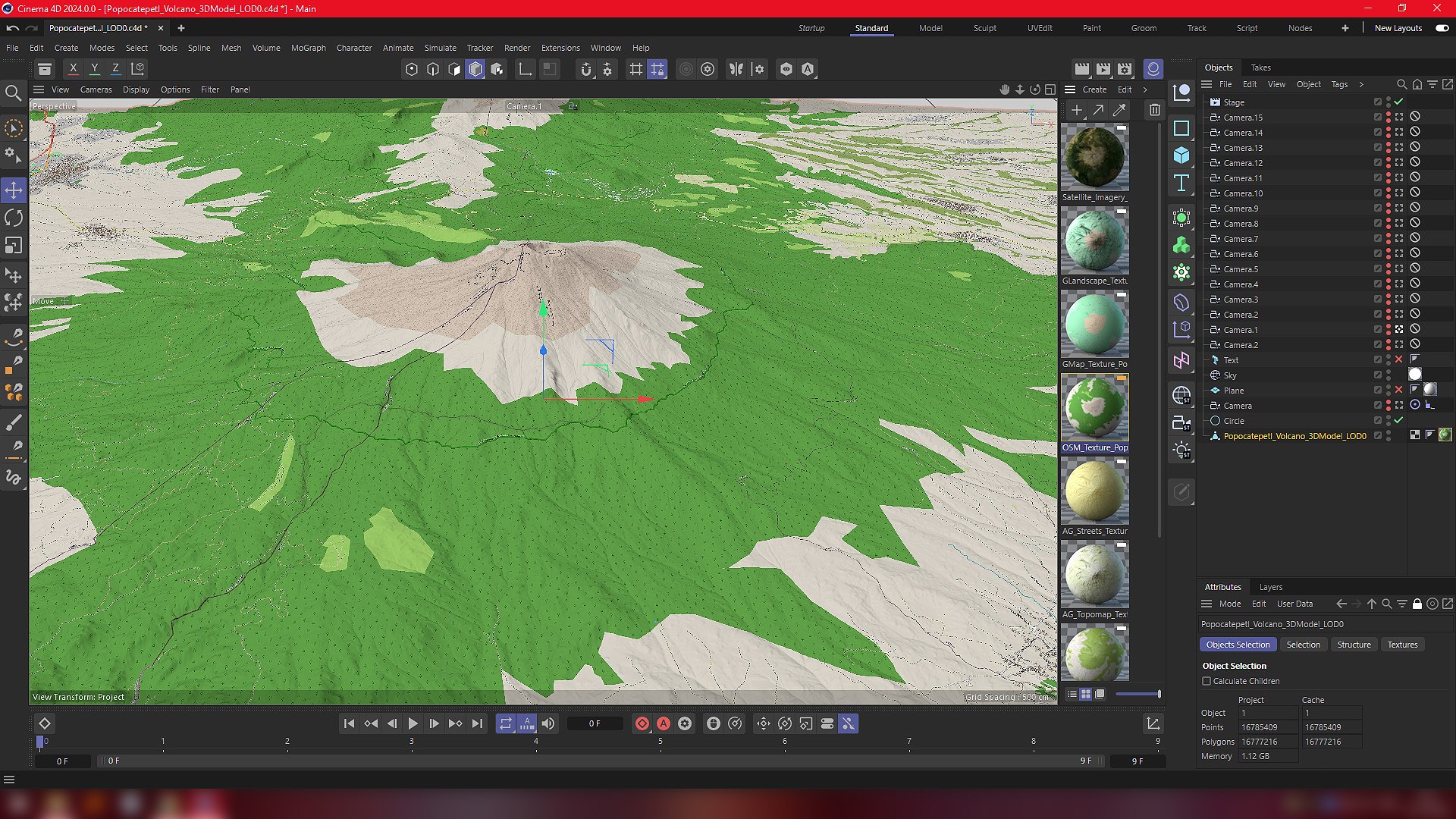Select Popocatepetl_Volcano_3DModel_LOD0 object
This screenshot has height=819, width=1456.
click(1294, 436)
